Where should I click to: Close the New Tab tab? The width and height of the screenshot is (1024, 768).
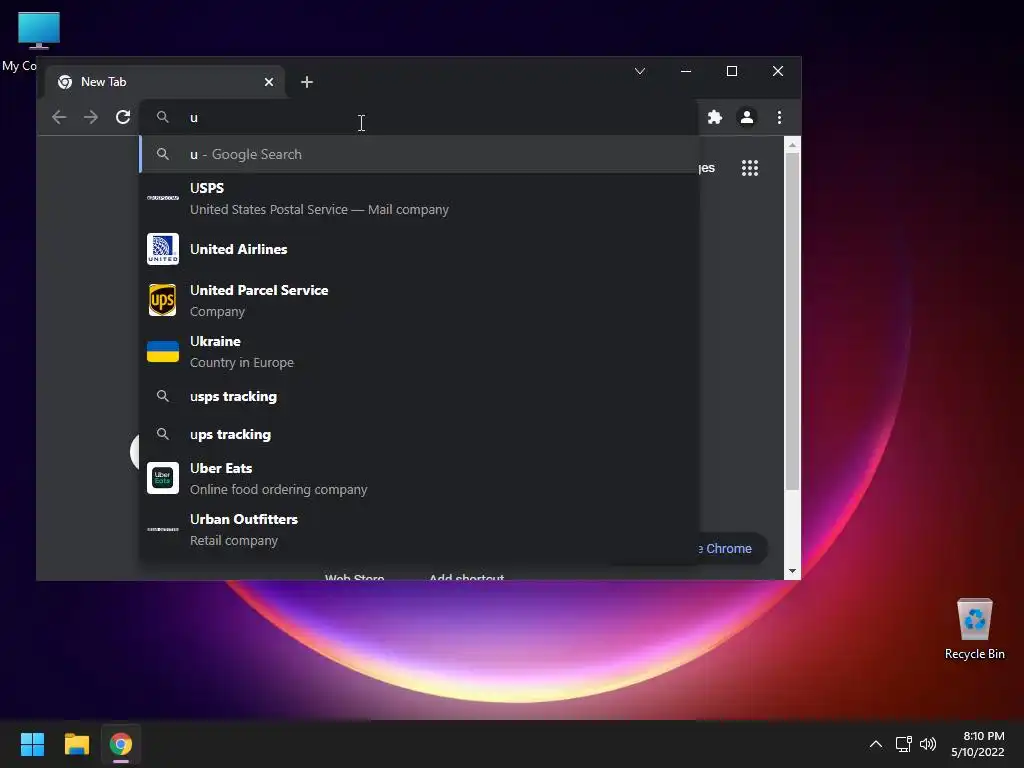[268, 82]
